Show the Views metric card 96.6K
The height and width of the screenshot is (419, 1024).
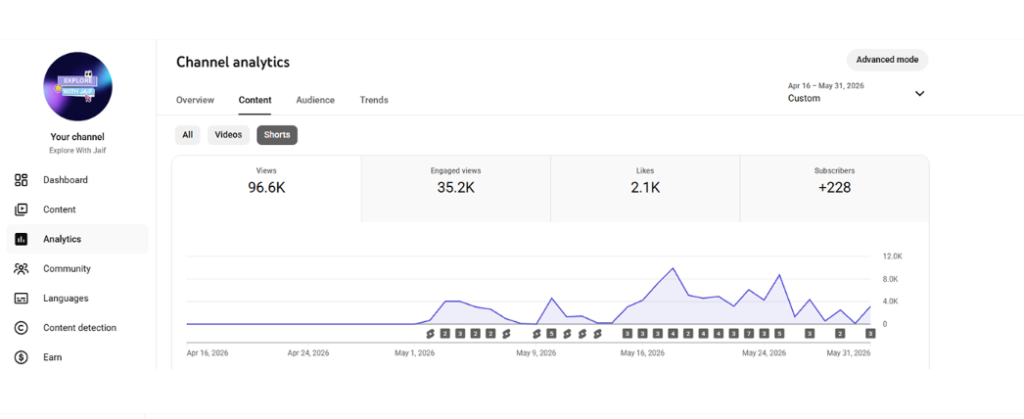point(266,189)
